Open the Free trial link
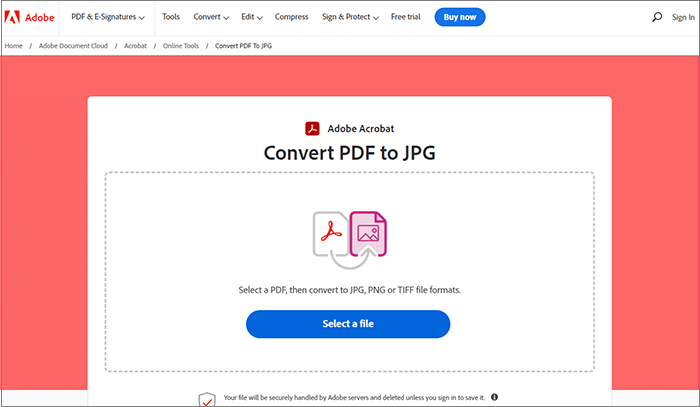The width and height of the screenshot is (700, 407). [406, 17]
